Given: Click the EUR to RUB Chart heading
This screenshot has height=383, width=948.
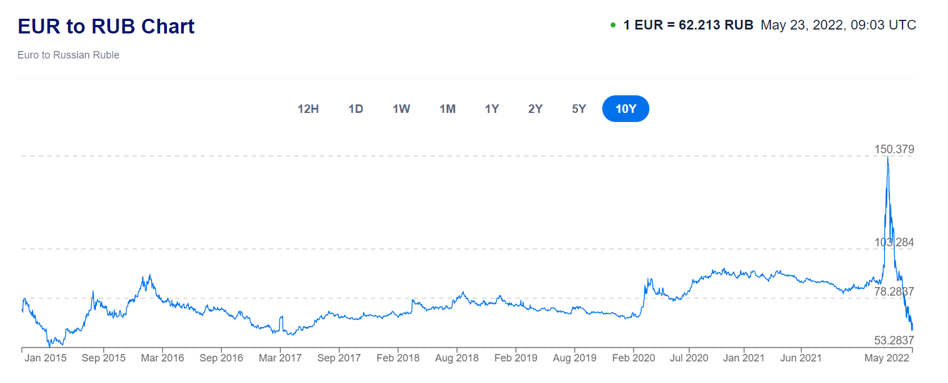Looking at the screenshot, I should point(106,27).
